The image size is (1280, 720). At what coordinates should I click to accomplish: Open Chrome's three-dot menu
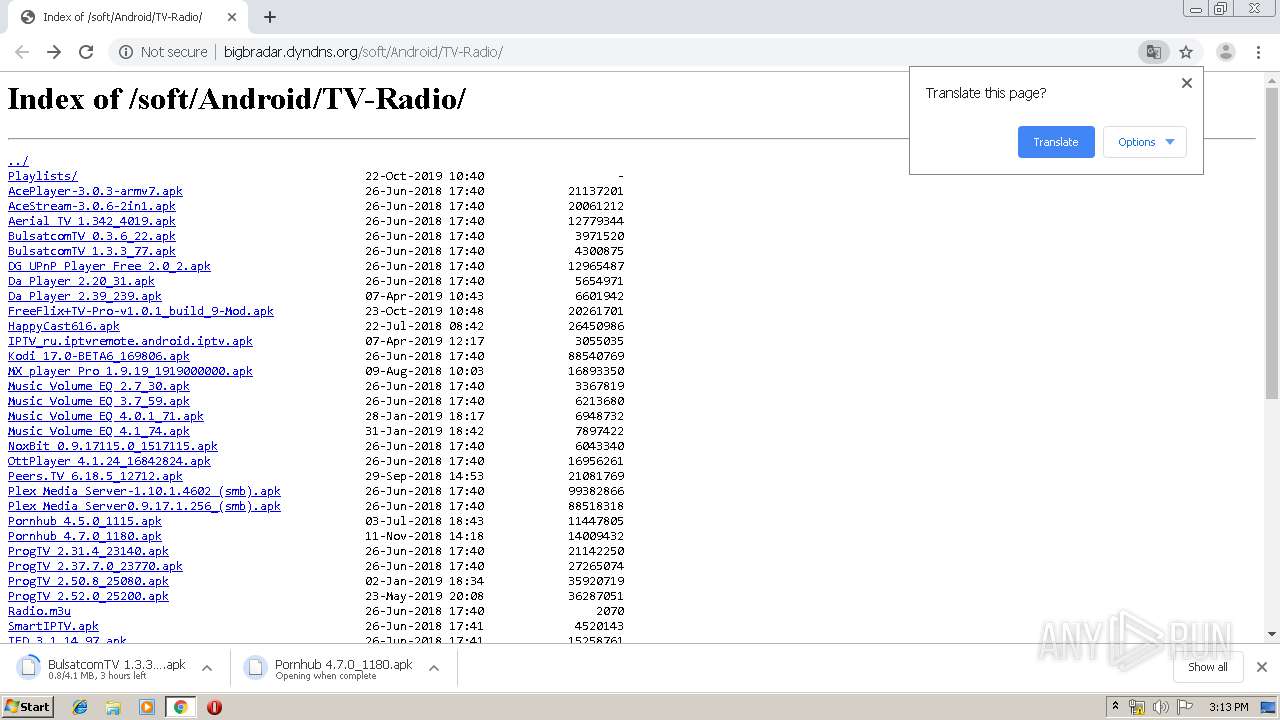1258,52
